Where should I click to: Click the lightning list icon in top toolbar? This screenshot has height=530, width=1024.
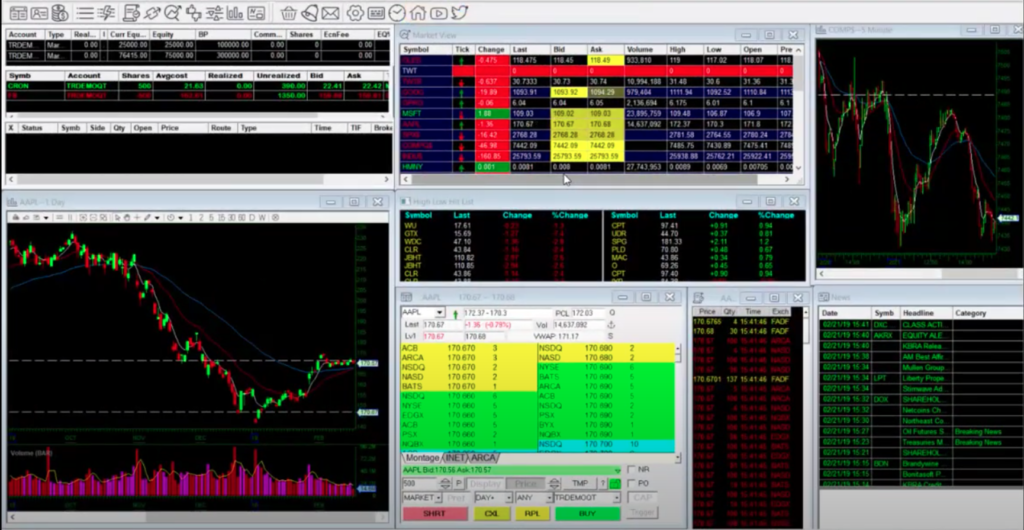point(107,13)
